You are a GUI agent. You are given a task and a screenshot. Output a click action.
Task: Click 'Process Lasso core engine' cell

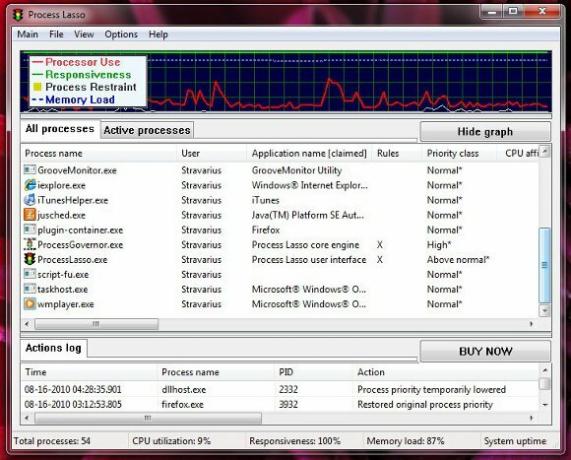(306, 245)
